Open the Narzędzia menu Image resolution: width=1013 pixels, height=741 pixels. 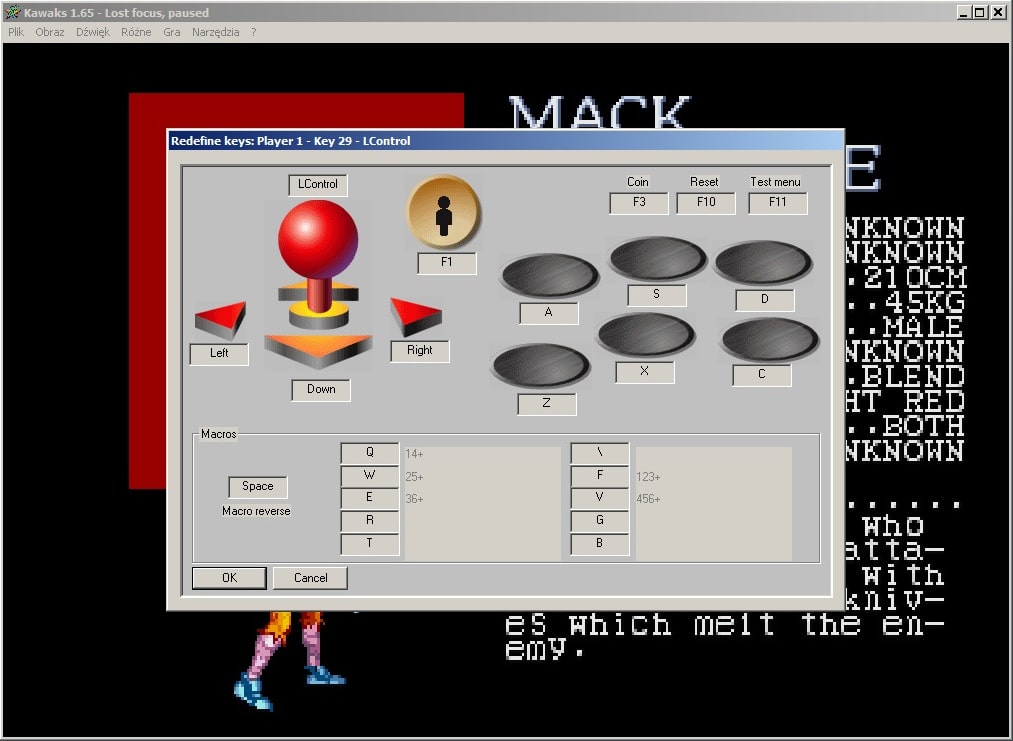pyautogui.click(x=216, y=32)
